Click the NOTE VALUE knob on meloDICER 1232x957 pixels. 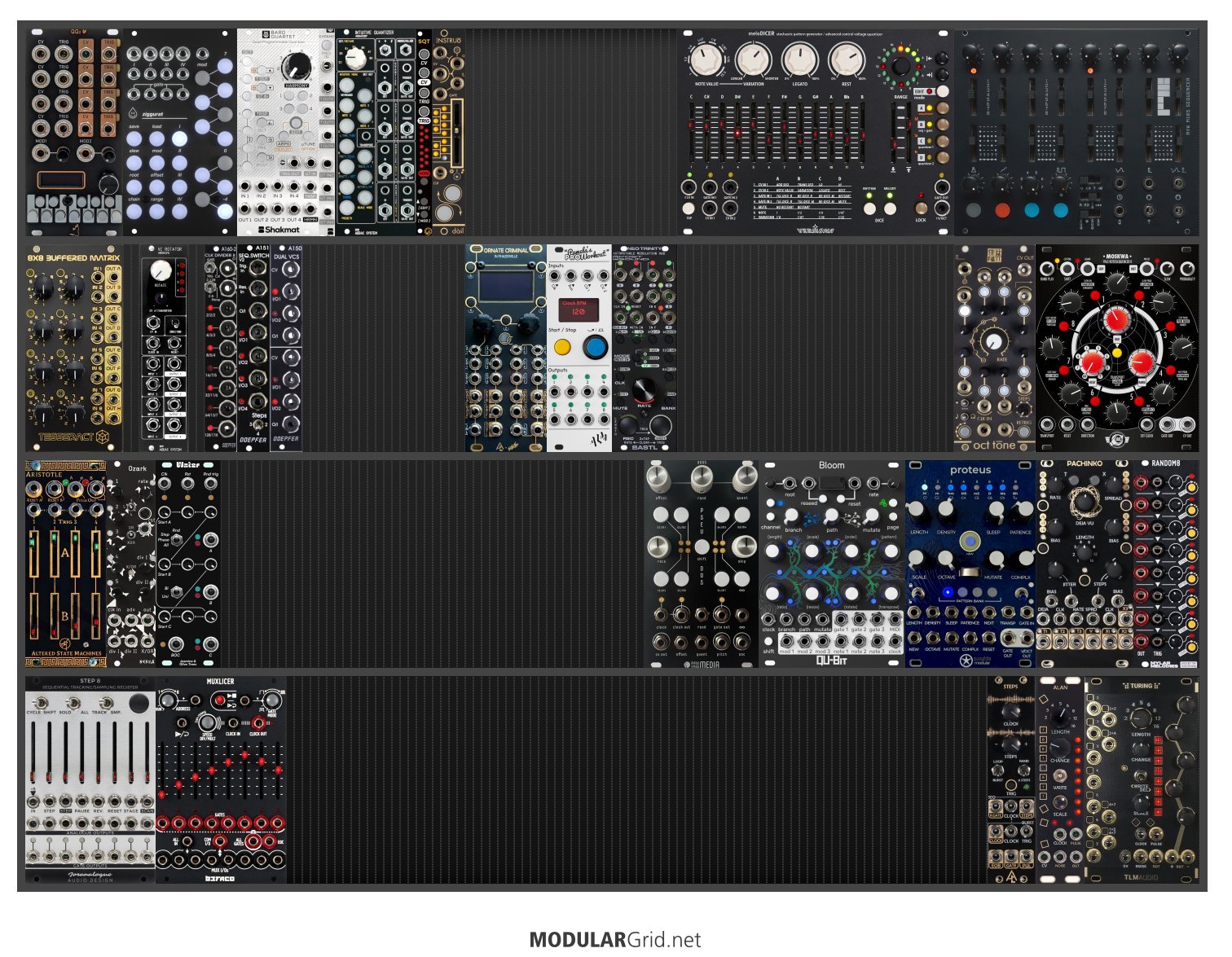(x=707, y=59)
